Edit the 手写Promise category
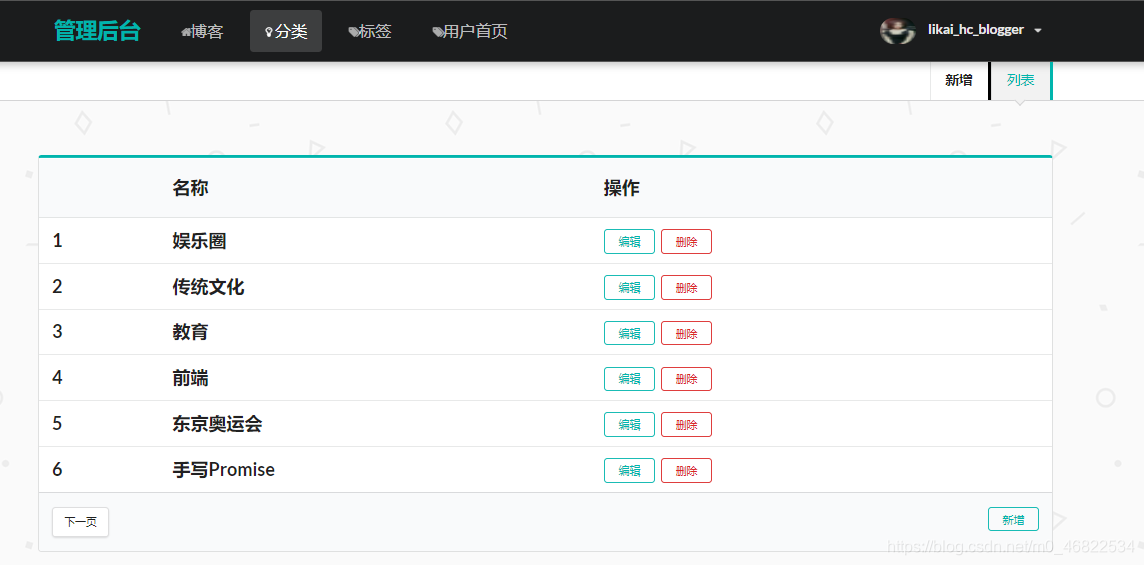The width and height of the screenshot is (1144, 565). click(x=630, y=471)
